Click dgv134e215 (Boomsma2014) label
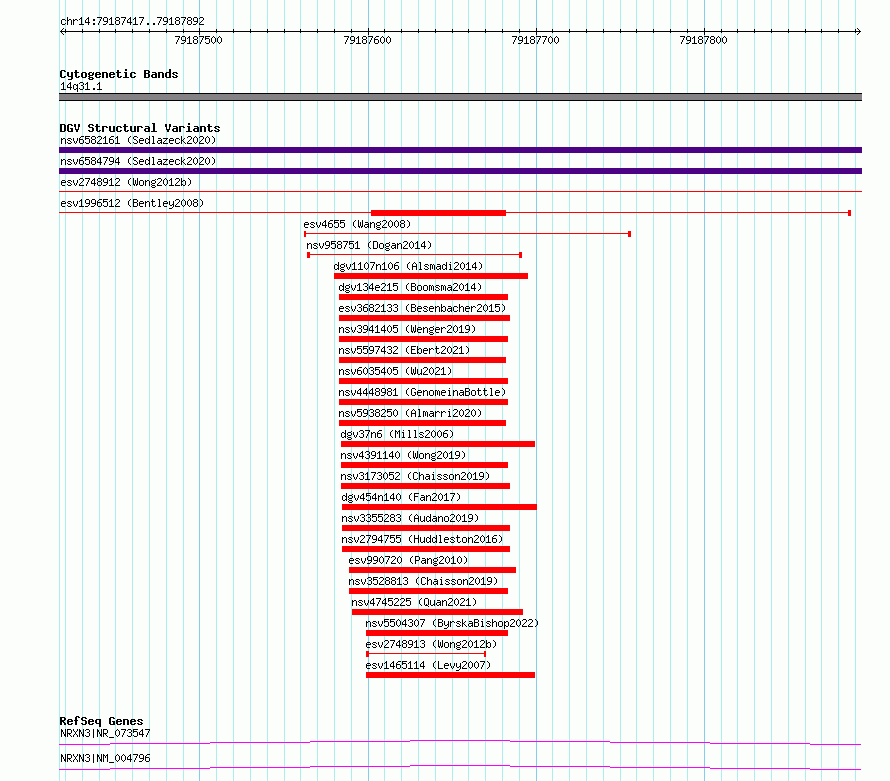890x781 pixels. pos(410,287)
